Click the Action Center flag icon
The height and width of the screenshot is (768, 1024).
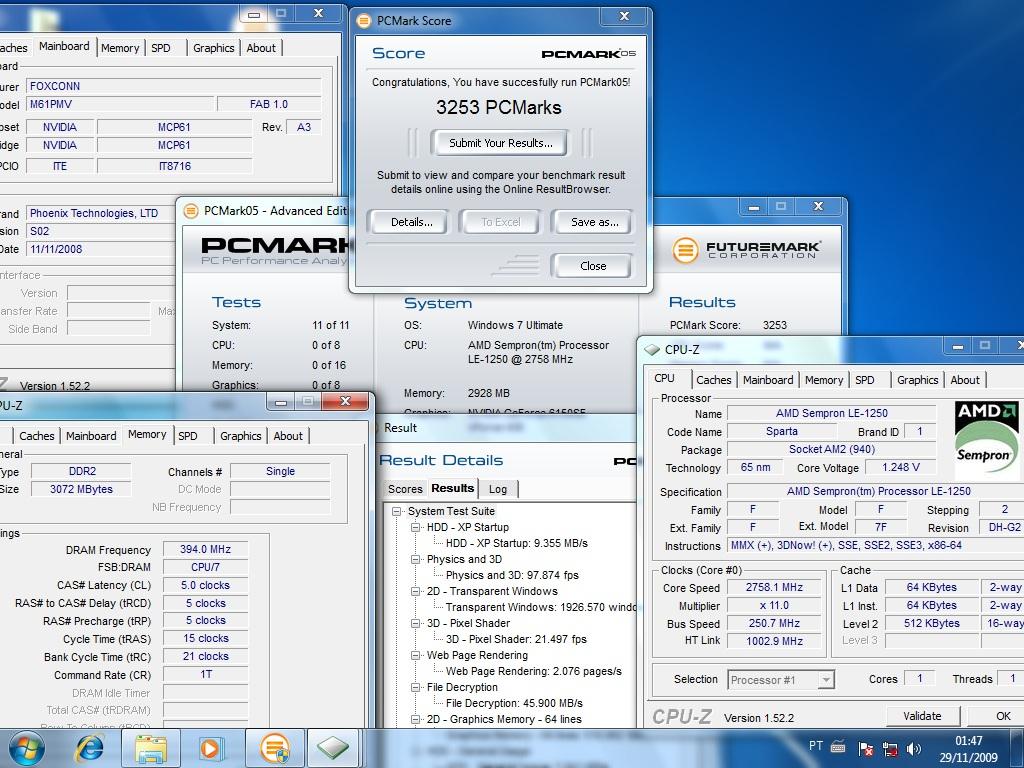(x=865, y=748)
